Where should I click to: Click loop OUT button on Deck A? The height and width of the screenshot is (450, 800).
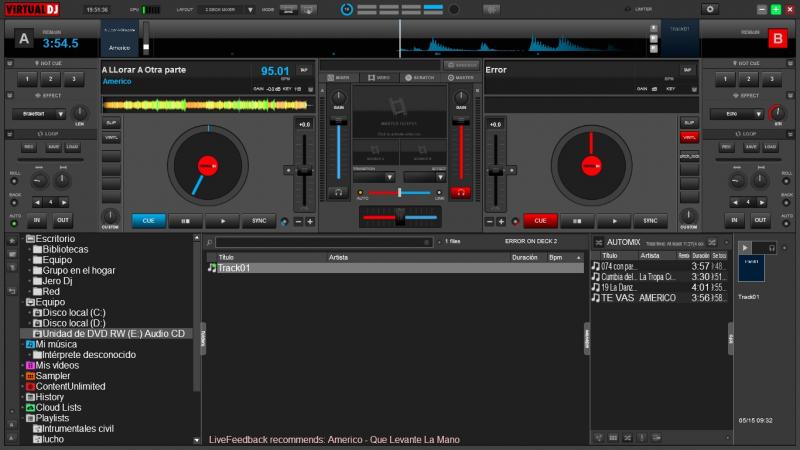pyautogui.click(x=62, y=220)
